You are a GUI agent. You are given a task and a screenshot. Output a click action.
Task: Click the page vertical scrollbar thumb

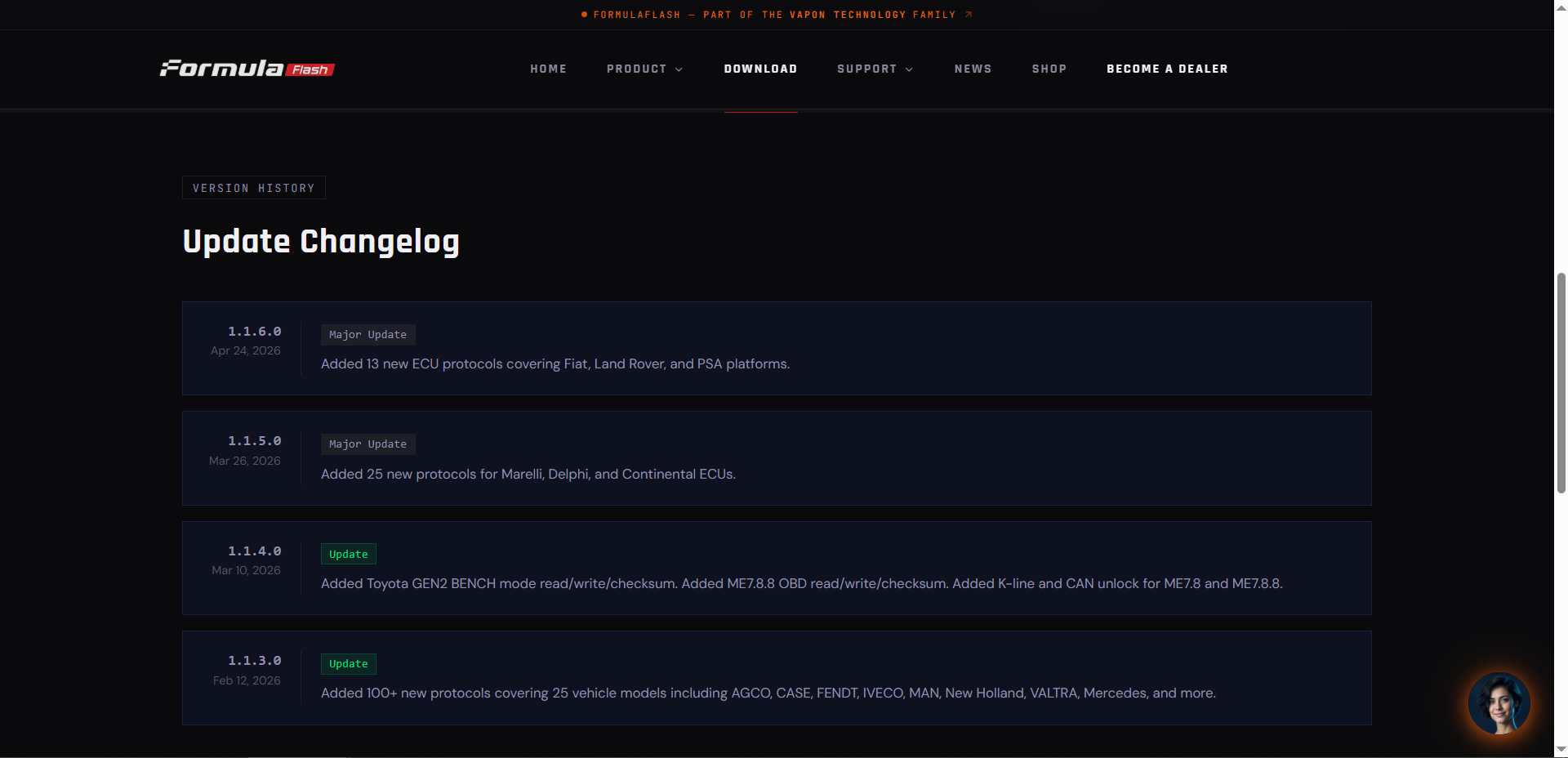click(x=1561, y=382)
